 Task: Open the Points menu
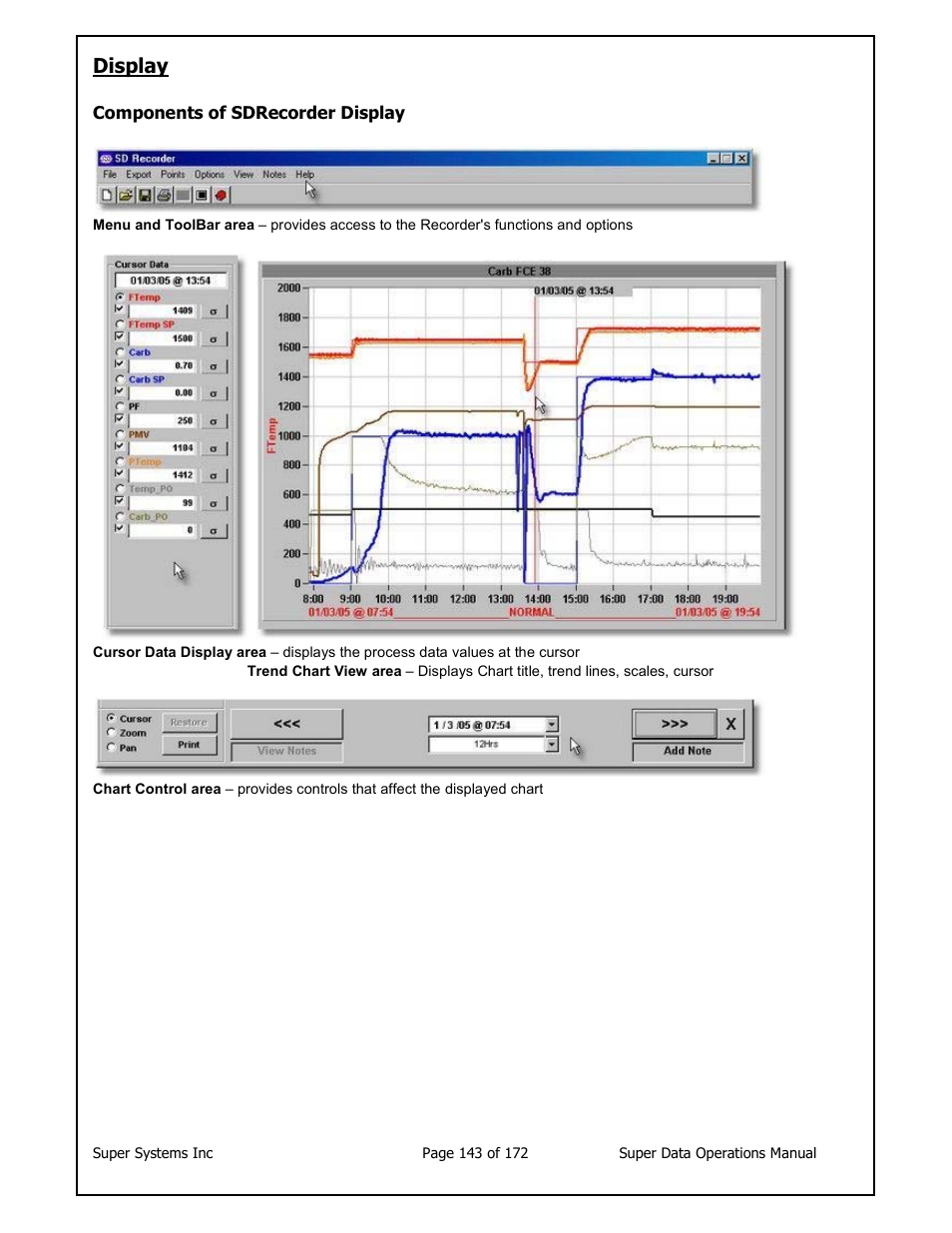click(173, 175)
